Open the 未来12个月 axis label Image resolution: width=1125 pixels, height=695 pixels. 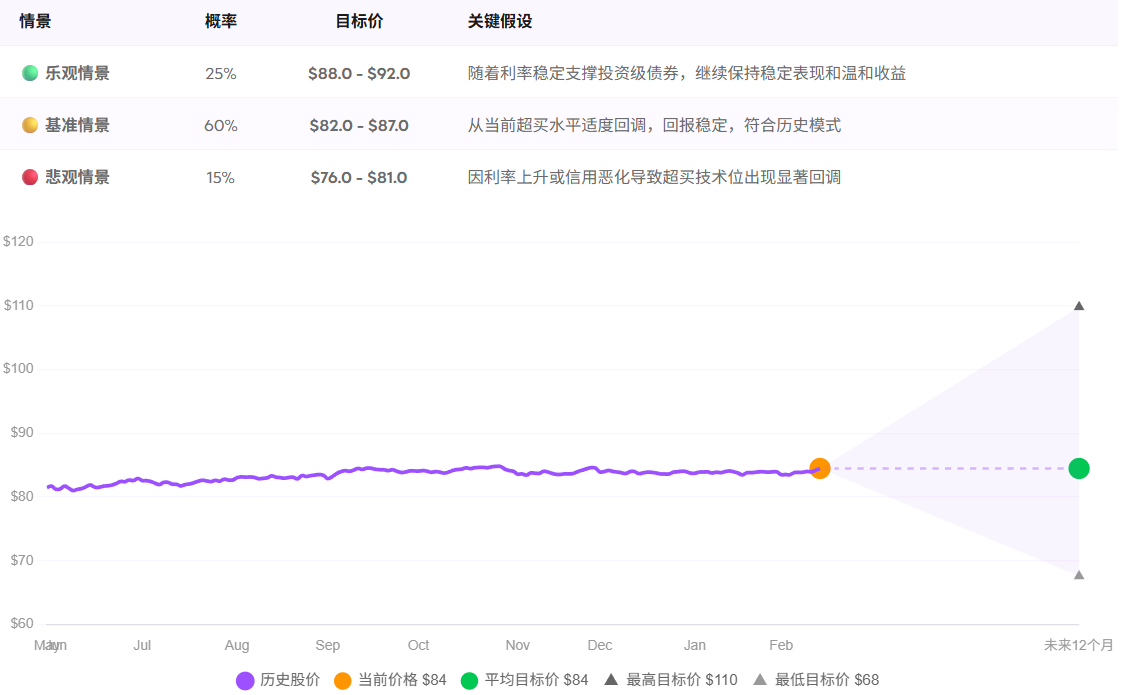pos(1078,645)
